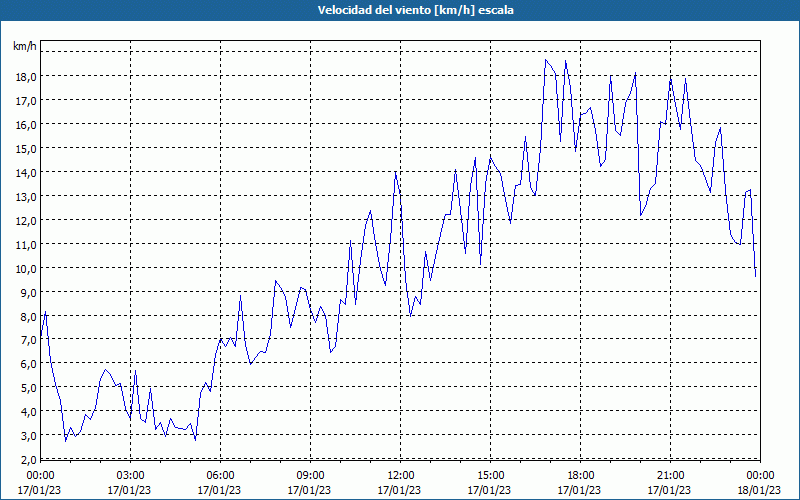800x500 pixels.
Task: Click the 12,0 y-axis value
Action: click(x=26, y=220)
